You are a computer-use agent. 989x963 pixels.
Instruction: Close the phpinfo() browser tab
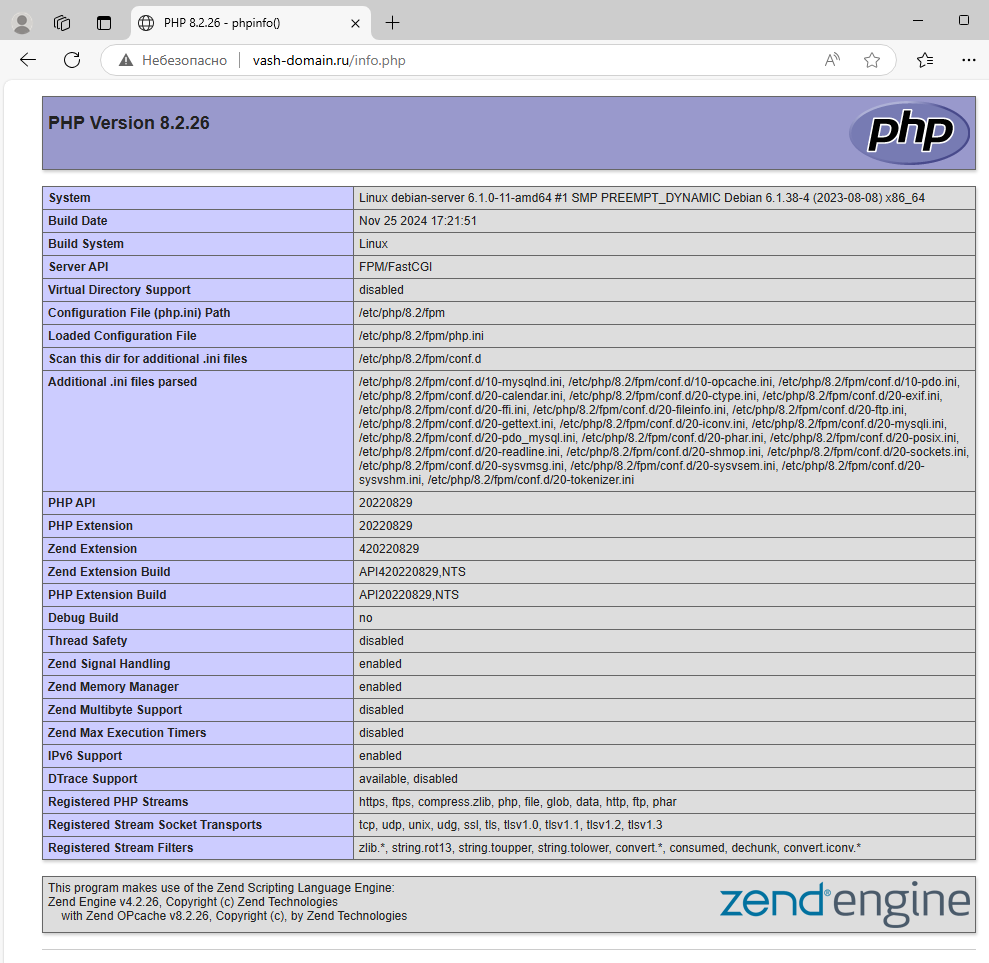[x=355, y=23]
